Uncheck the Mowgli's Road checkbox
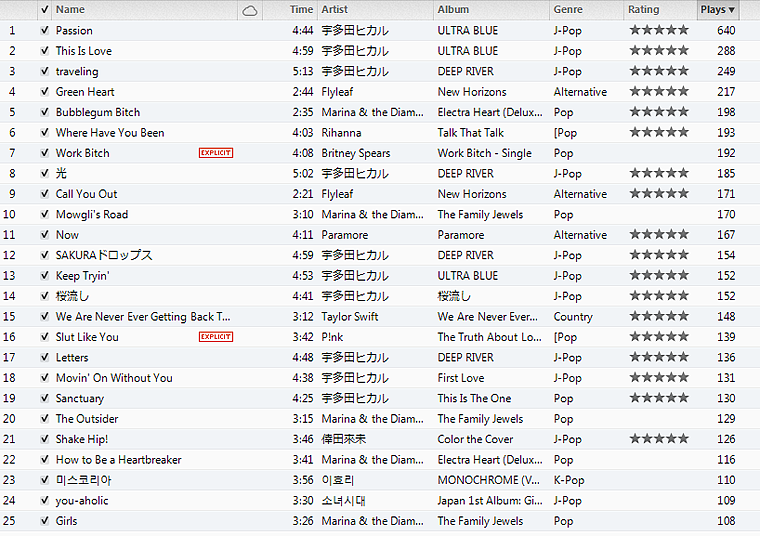 (x=45, y=214)
